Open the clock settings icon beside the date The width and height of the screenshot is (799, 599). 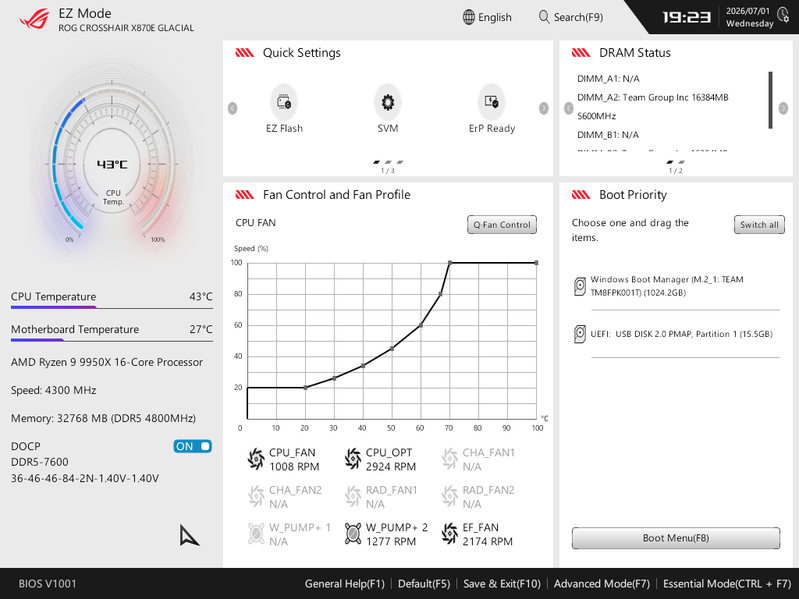pos(783,15)
